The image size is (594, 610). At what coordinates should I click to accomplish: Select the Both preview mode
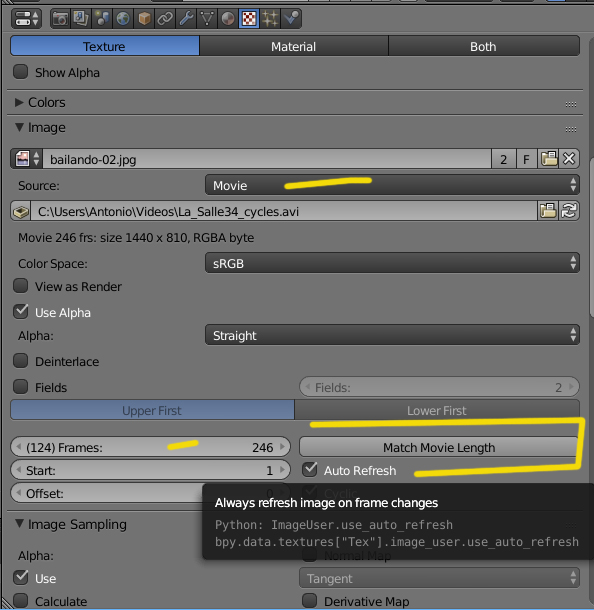point(484,46)
